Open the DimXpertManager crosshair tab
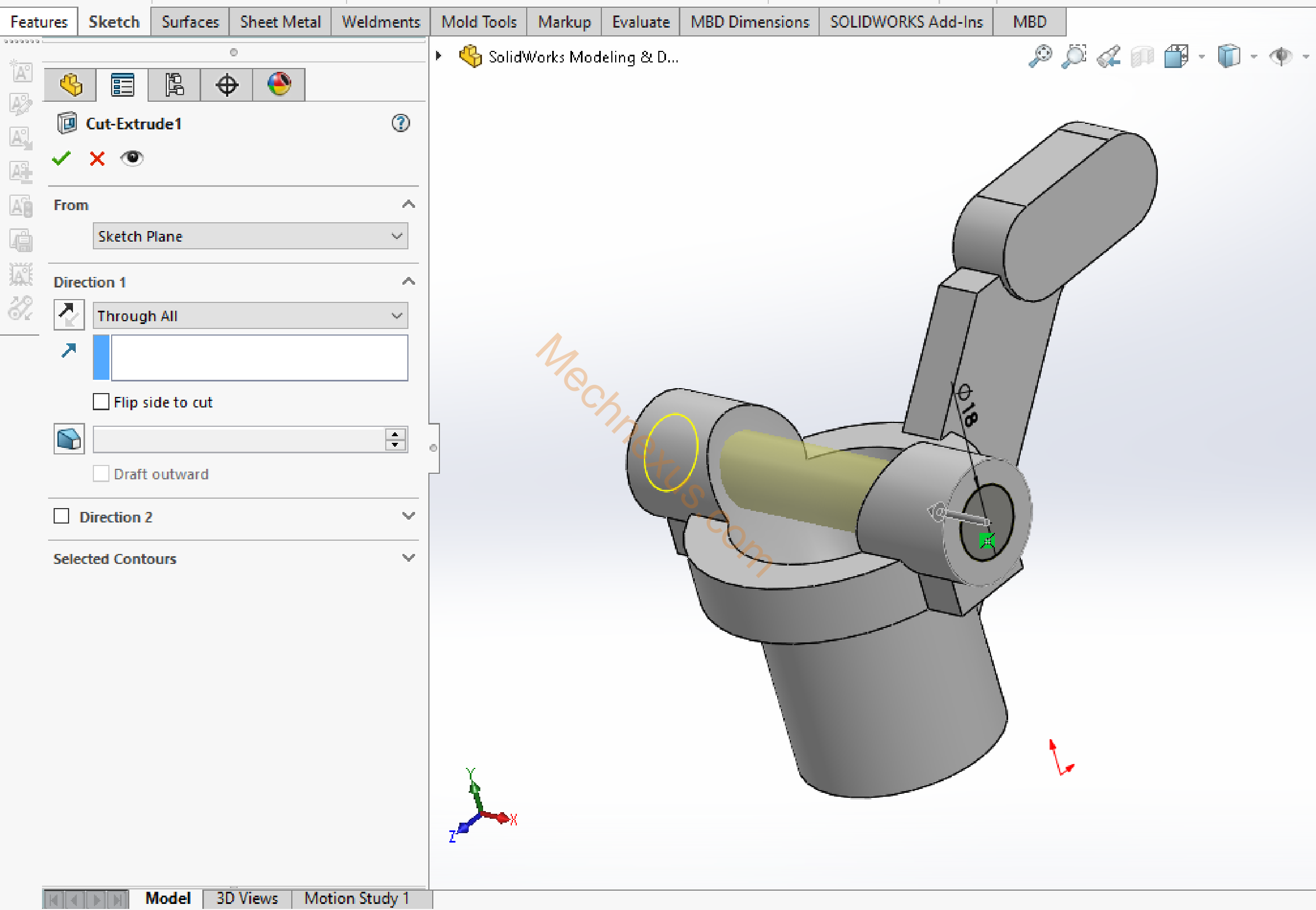The height and width of the screenshot is (910, 1316). (226, 85)
